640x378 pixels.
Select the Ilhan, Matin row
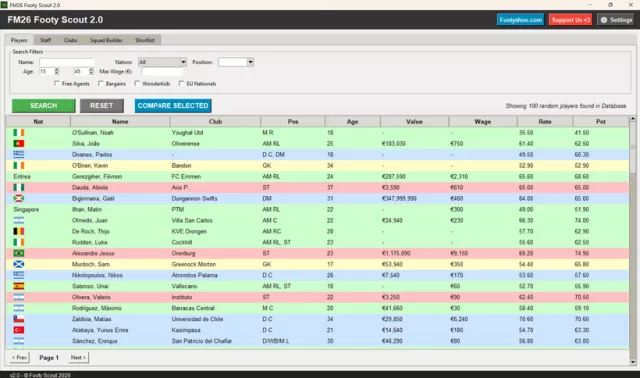pos(318,209)
